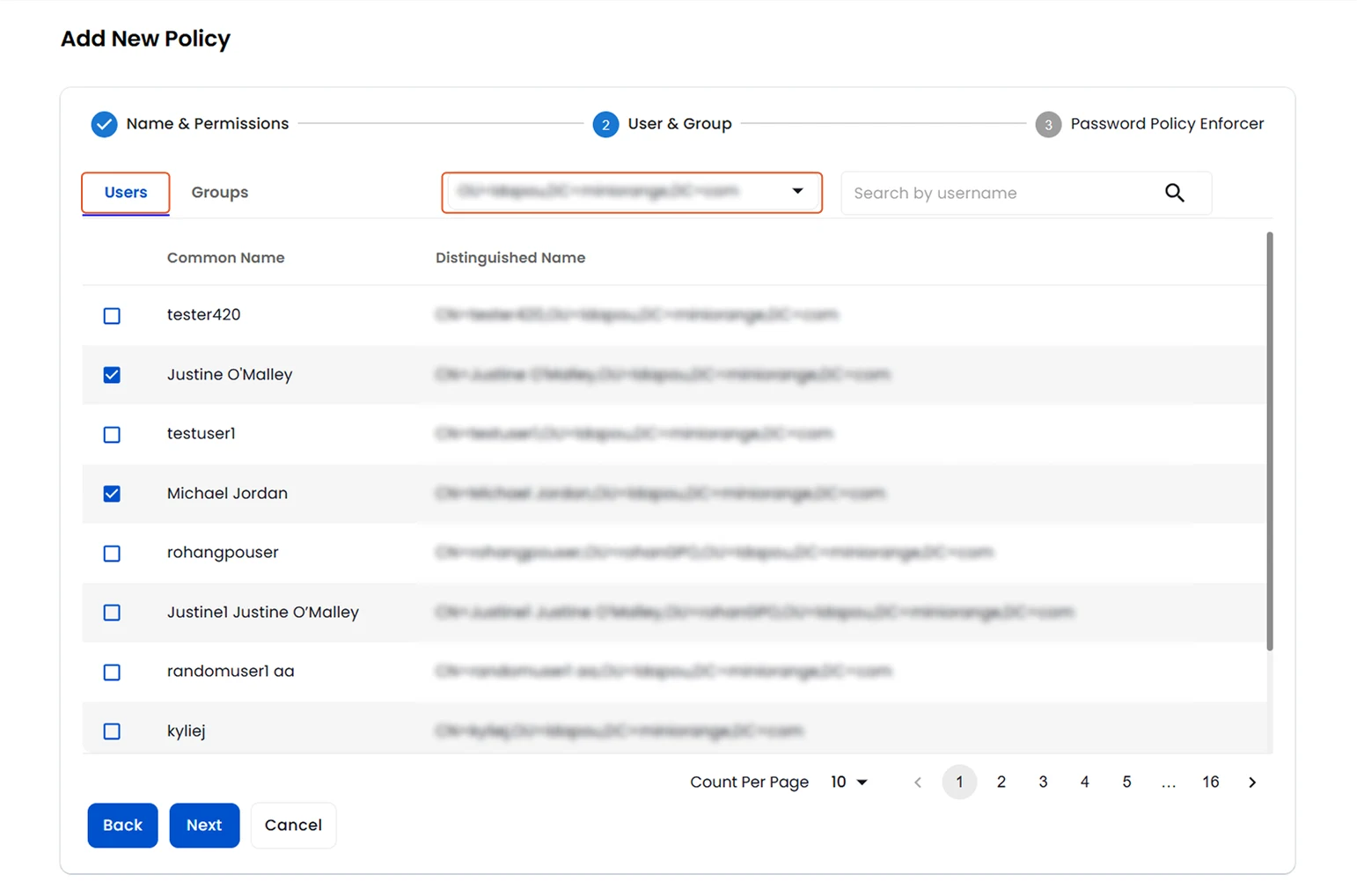Switch to the Groups tab
1357x896 pixels.
218,192
